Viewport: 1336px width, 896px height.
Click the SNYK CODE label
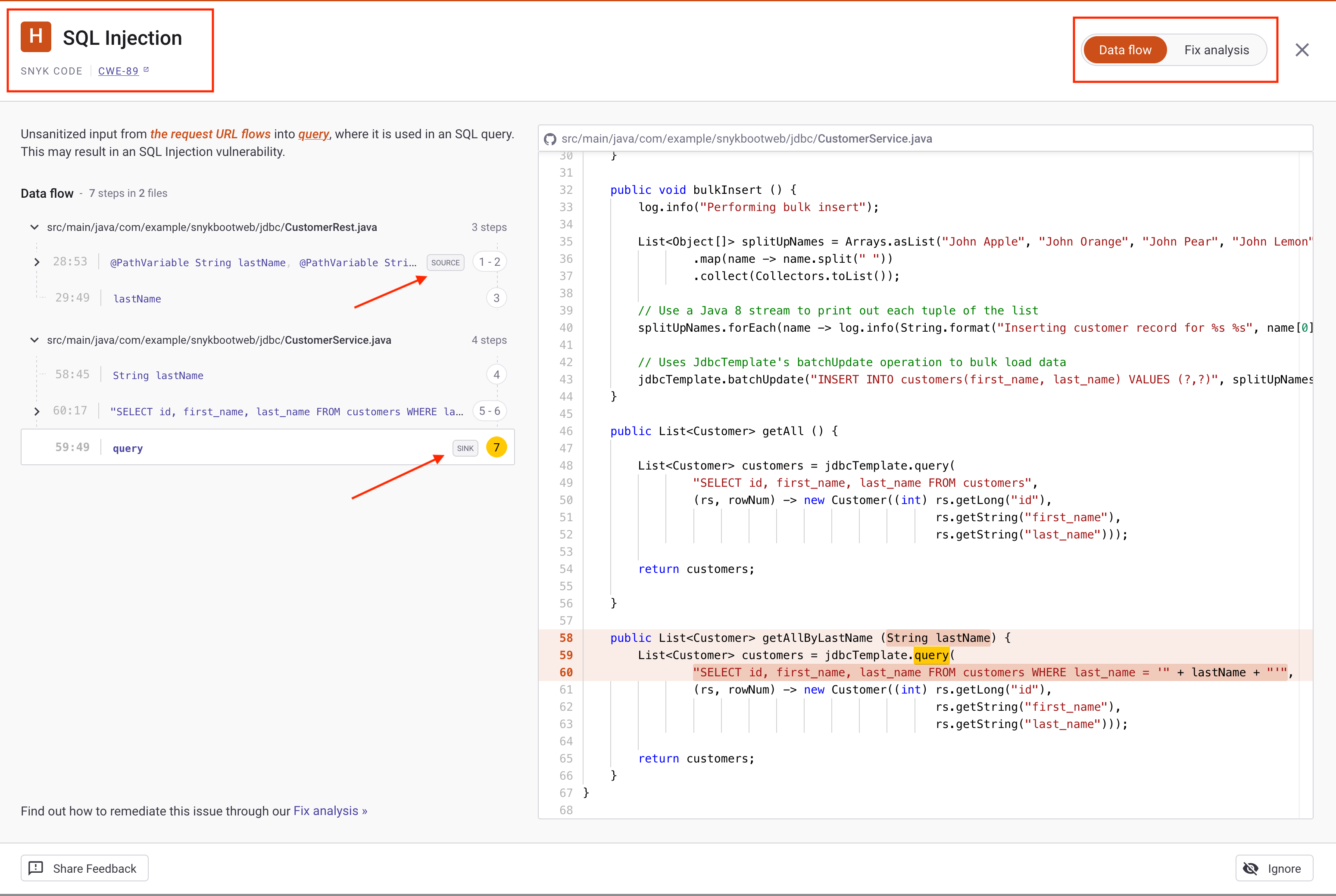(51, 71)
